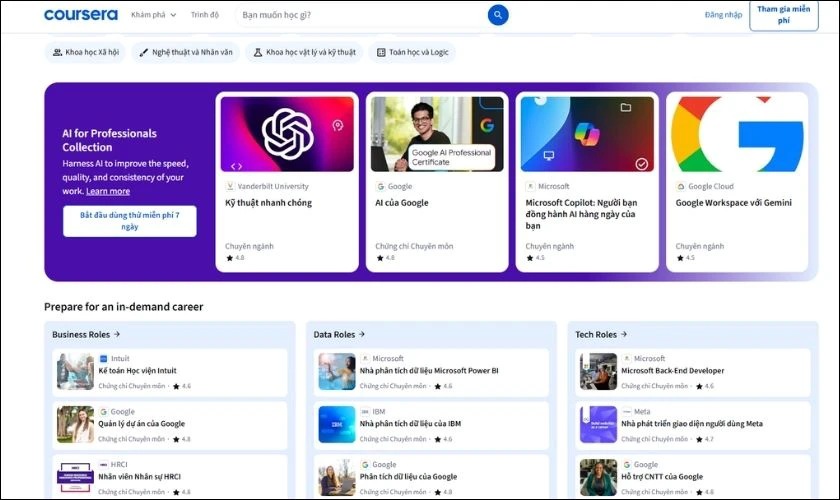Select the Nghệ thuật và Nhân văn chip
This screenshot has height=500, width=840.
[186, 53]
